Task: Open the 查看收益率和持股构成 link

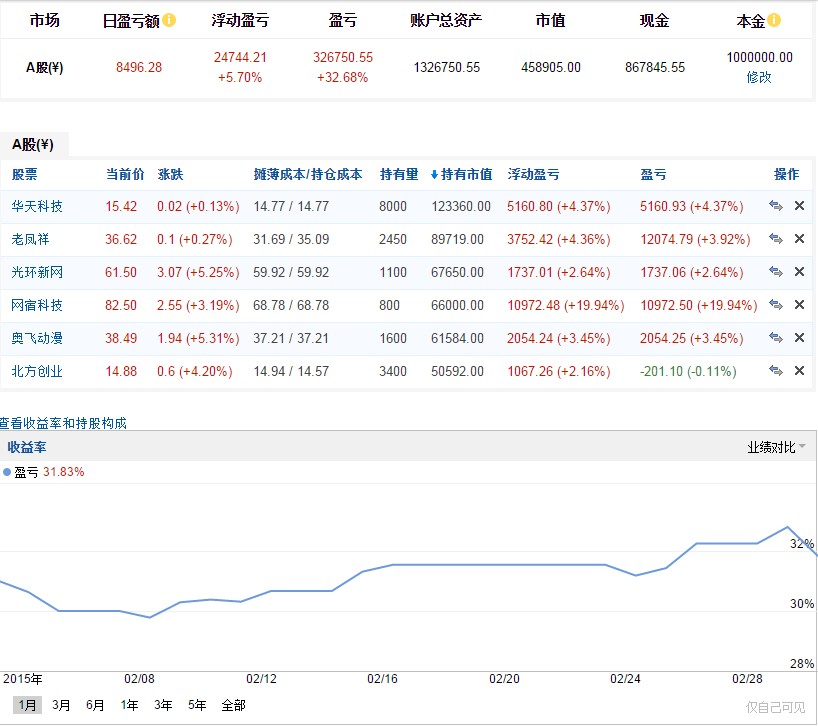Action: coord(63,423)
